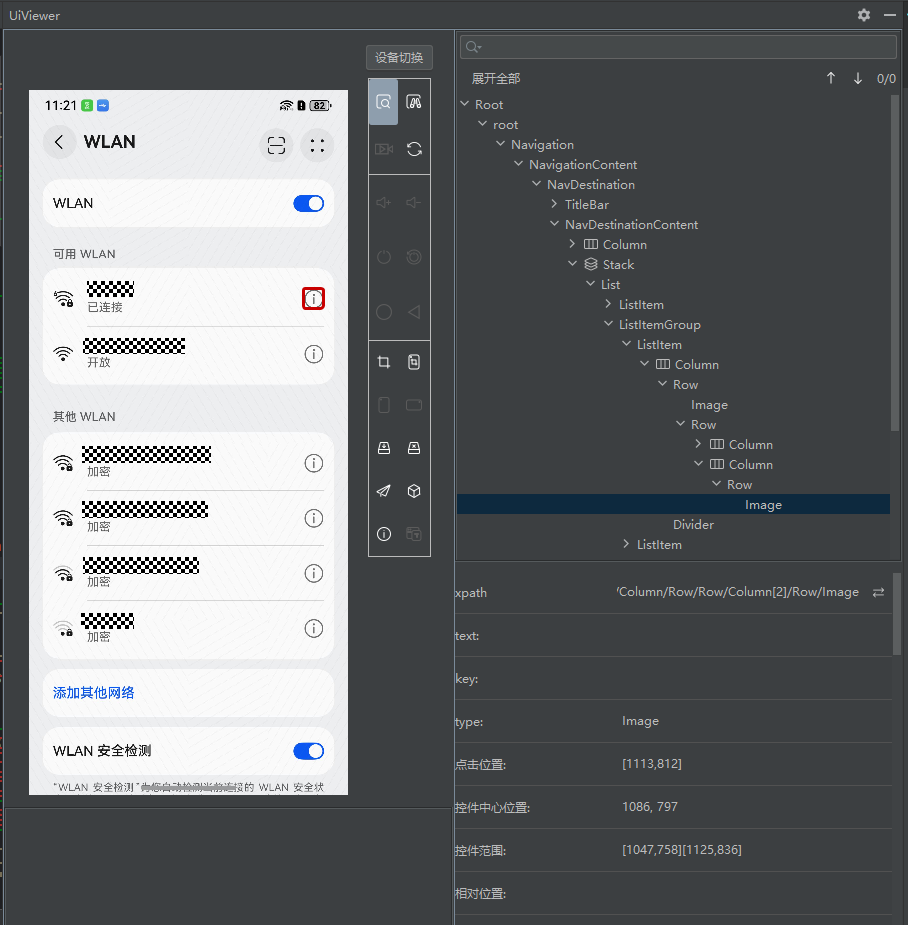This screenshot has width=908, height=925.
Task: Turn off the WLAN switch
Action: point(308,204)
